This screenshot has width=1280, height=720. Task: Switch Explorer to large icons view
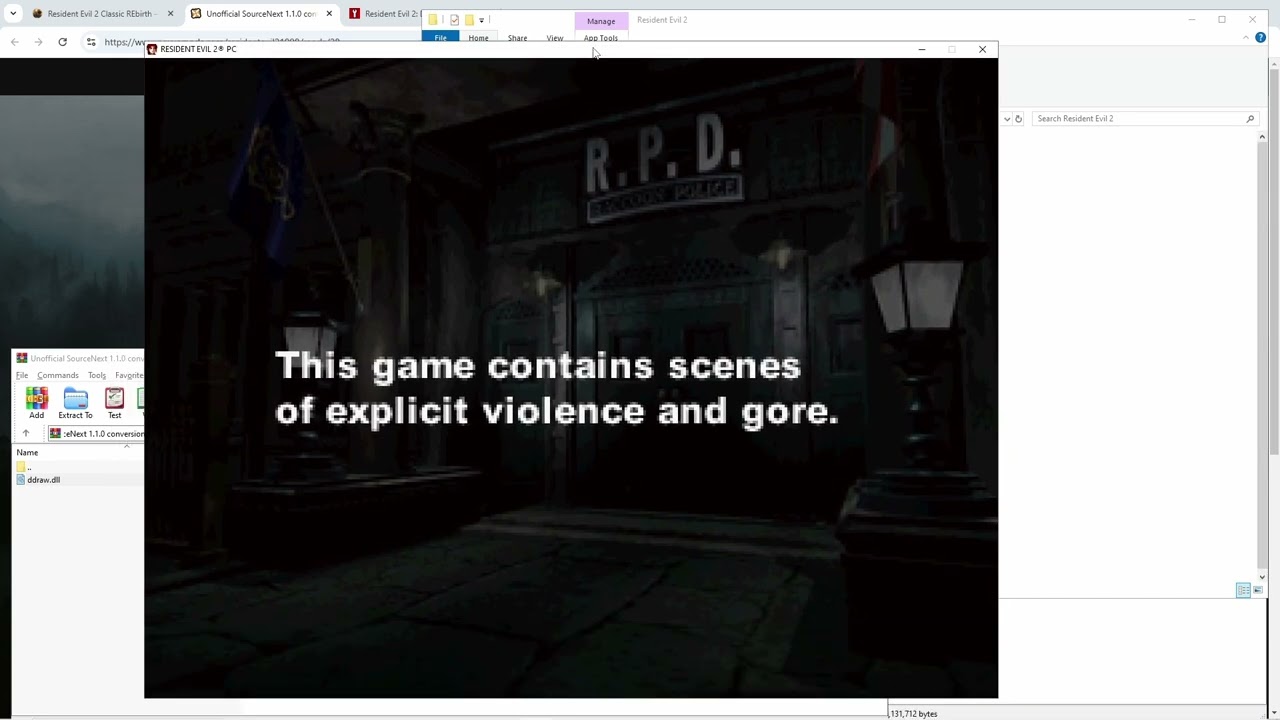(x=1258, y=590)
